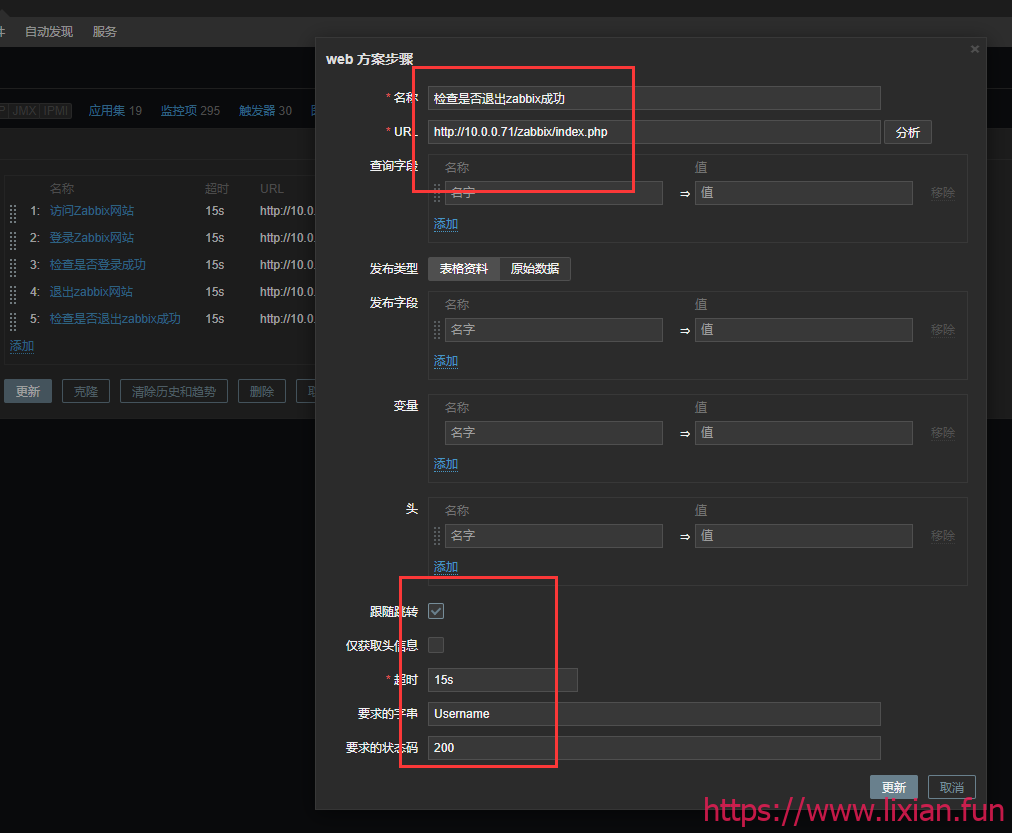
Task: Click the dialog 更新 update button
Action: coord(894,787)
